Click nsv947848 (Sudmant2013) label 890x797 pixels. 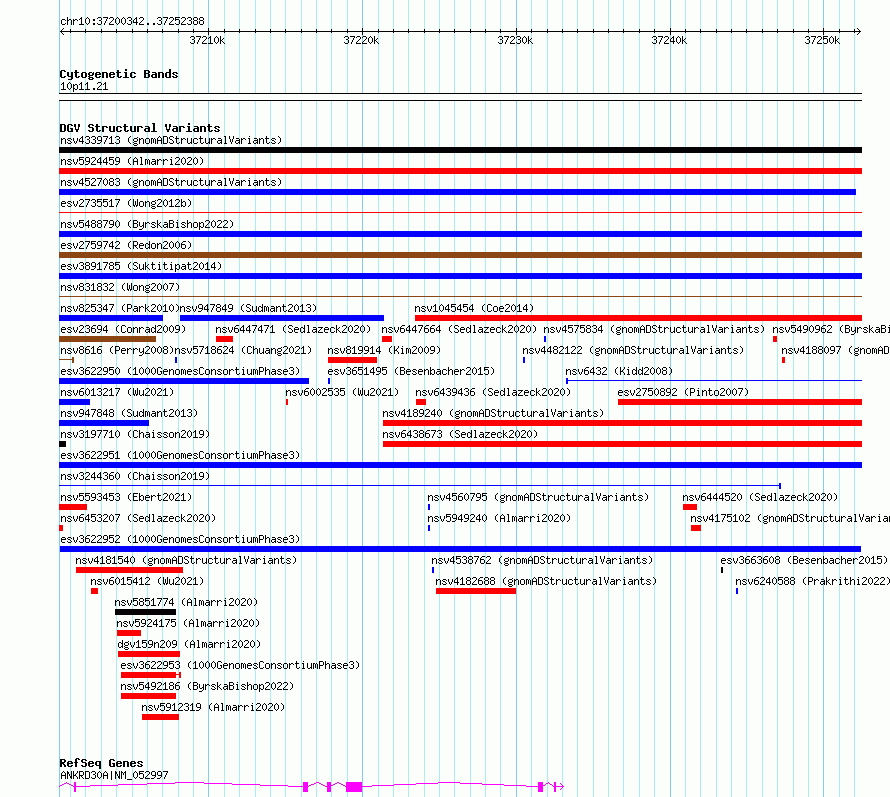tap(129, 413)
